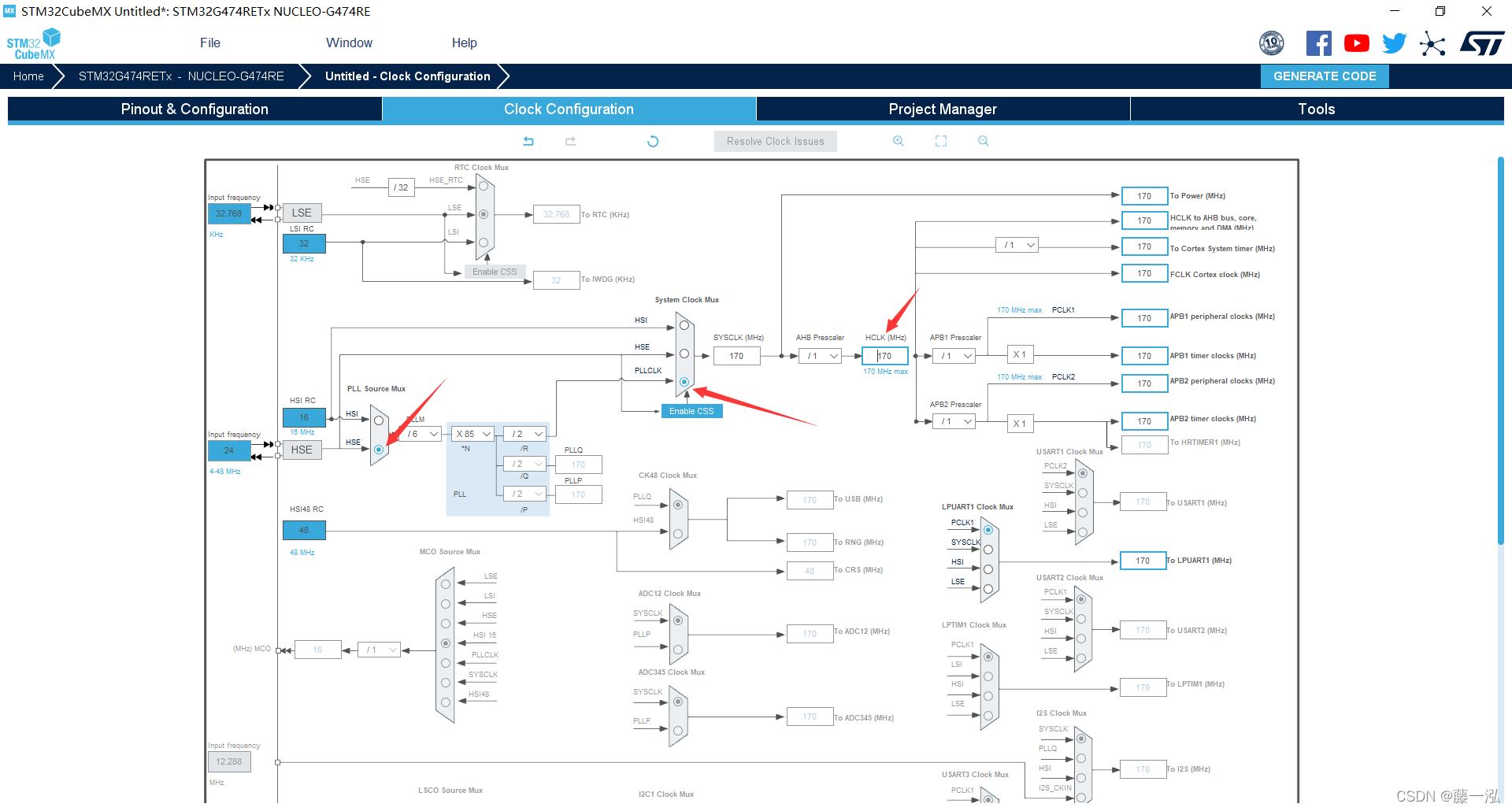Viewport: 1512px width, 811px height.
Task: Click the GENERATE CODE button
Action: [1325, 76]
